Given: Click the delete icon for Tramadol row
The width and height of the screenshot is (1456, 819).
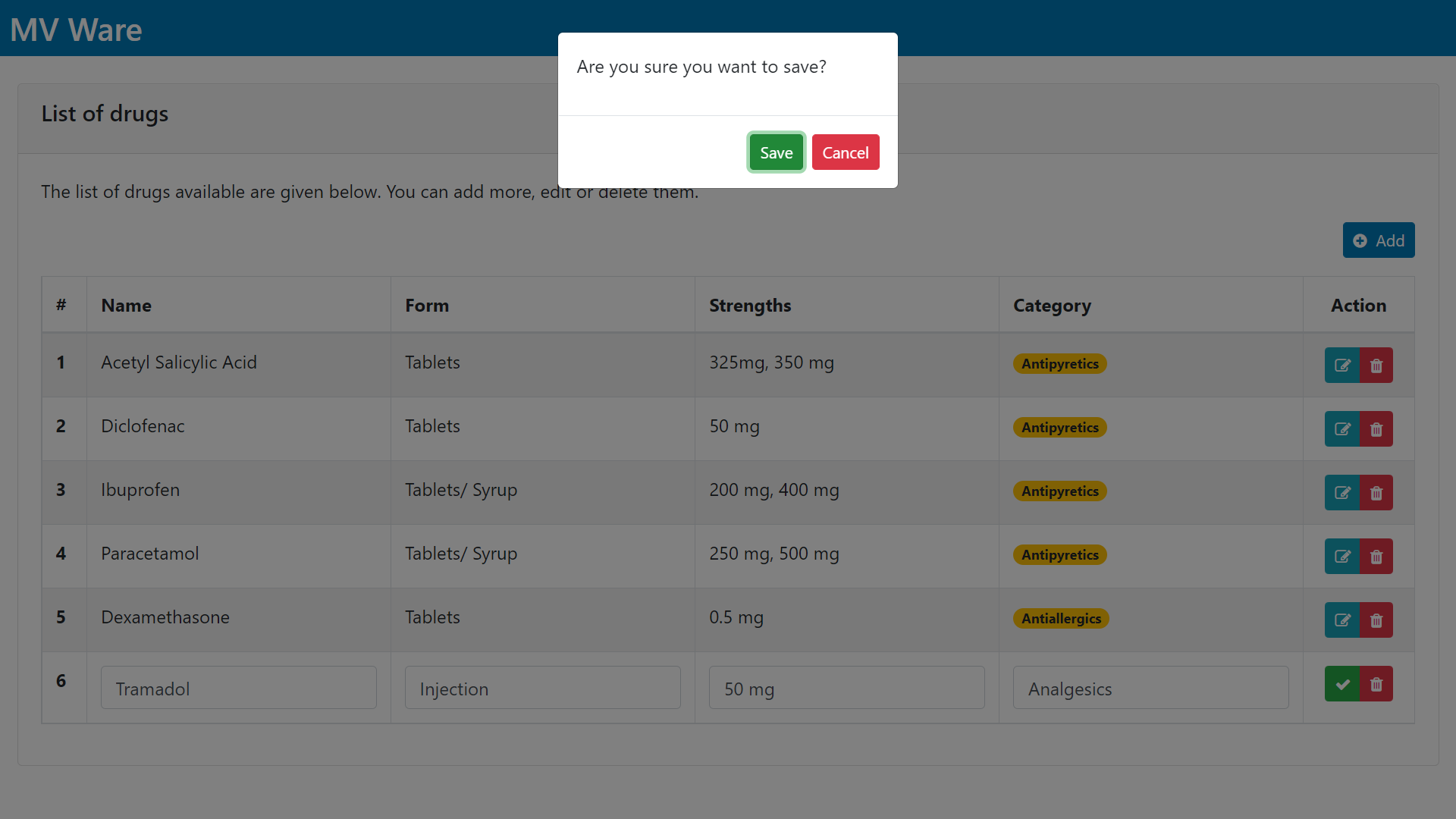Looking at the screenshot, I should 1376,684.
